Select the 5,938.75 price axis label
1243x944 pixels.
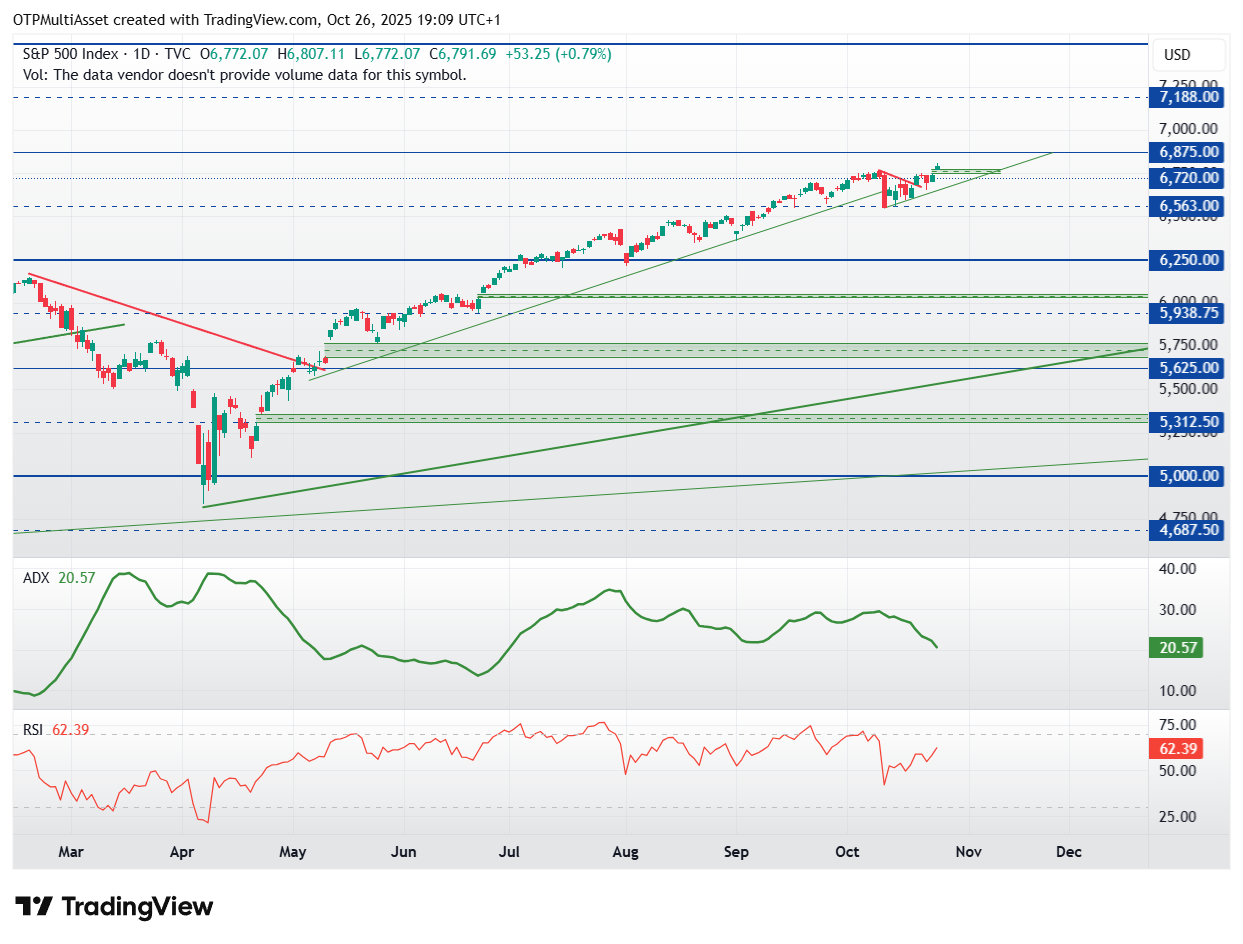pos(1185,313)
